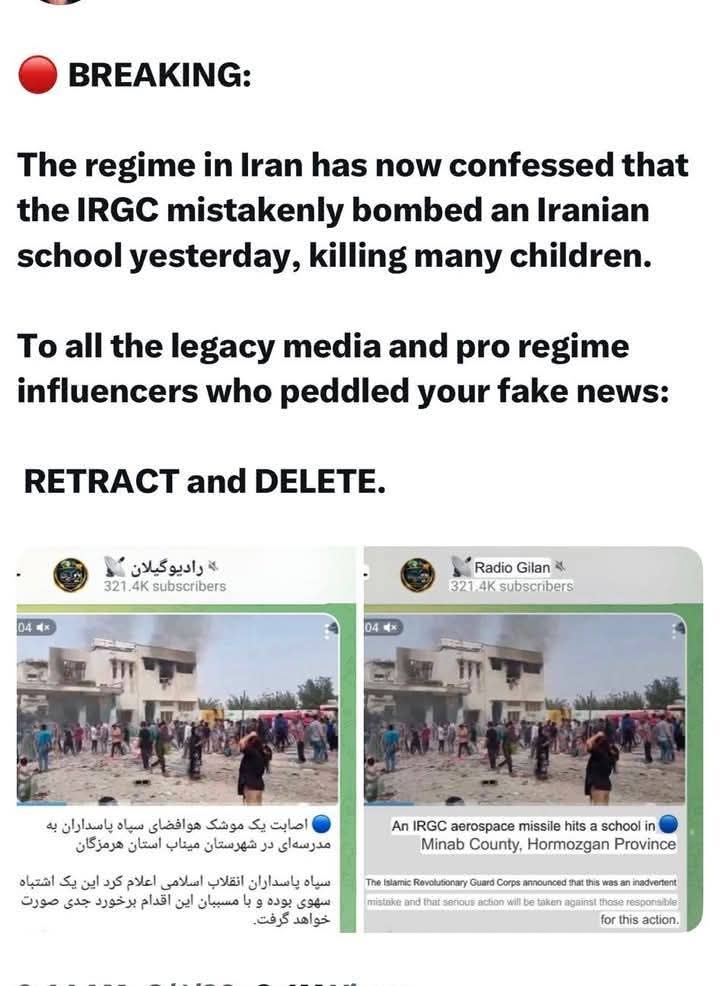Tap satellite dish icon beside Persian channel name
The height and width of the screenshot is (986, 720).
click(x=114, y=567)
